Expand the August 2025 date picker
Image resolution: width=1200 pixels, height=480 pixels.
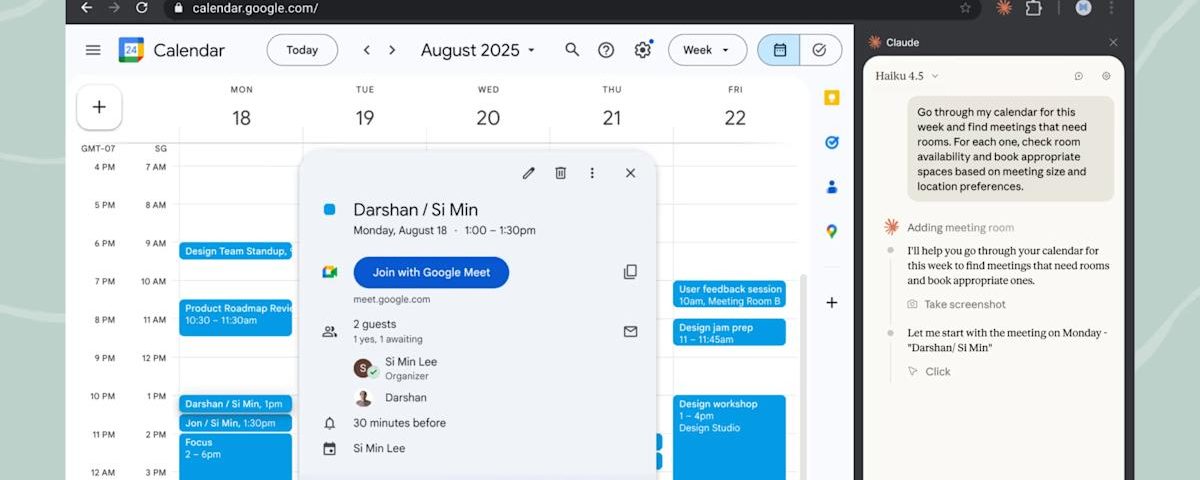pyautogui.click(x=477, y=50)
